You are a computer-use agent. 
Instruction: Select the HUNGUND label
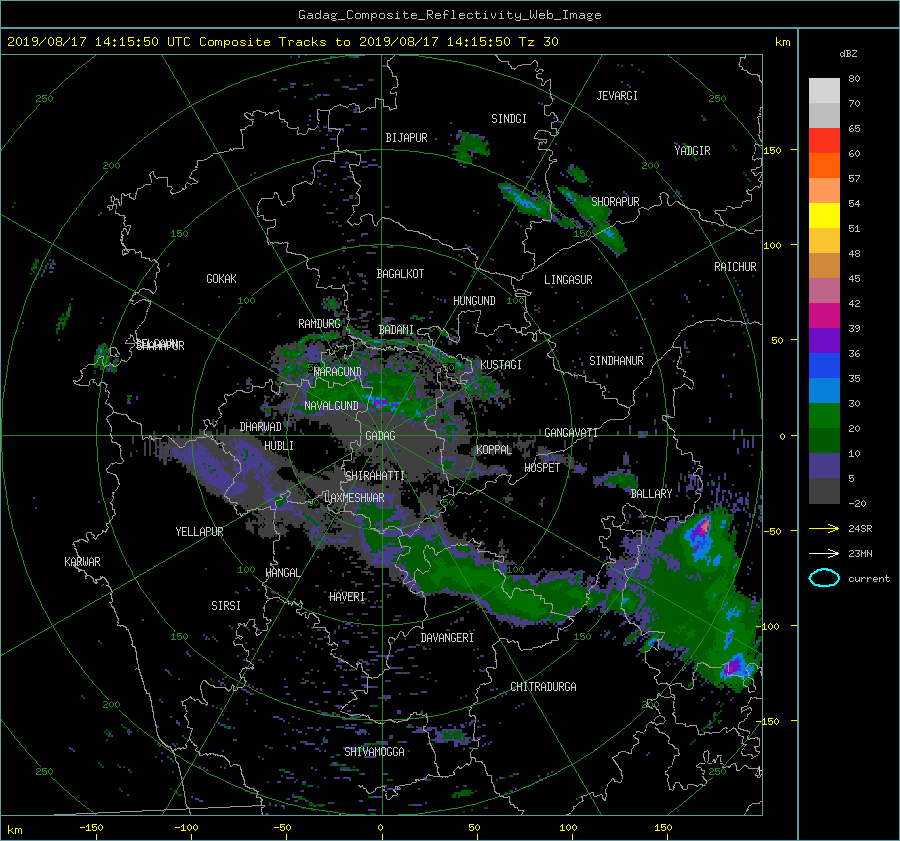pyautogui.click(x=474, y=301)
